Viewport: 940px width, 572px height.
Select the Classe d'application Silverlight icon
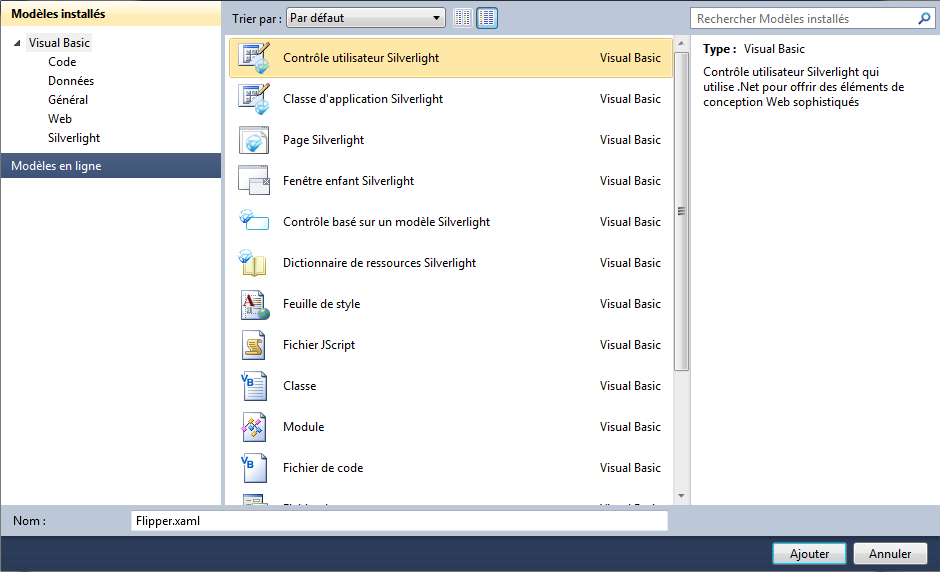(x=254, y=99)
